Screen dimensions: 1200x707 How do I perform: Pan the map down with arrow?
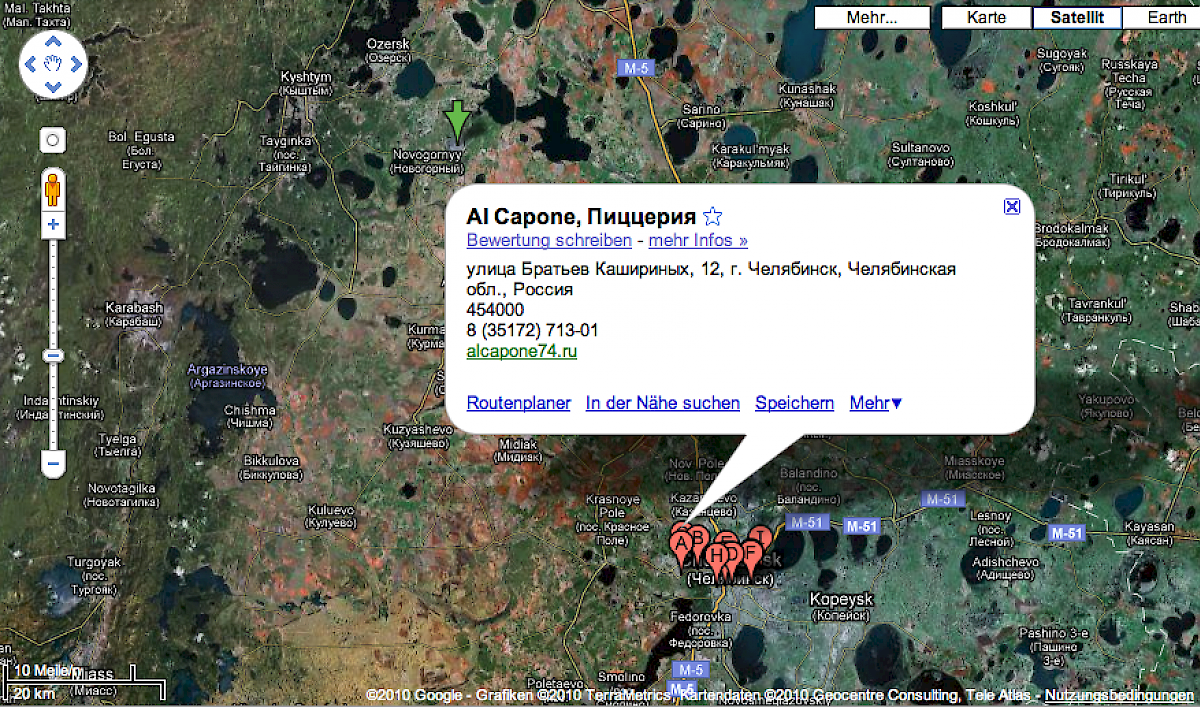[x=53, y=87]
